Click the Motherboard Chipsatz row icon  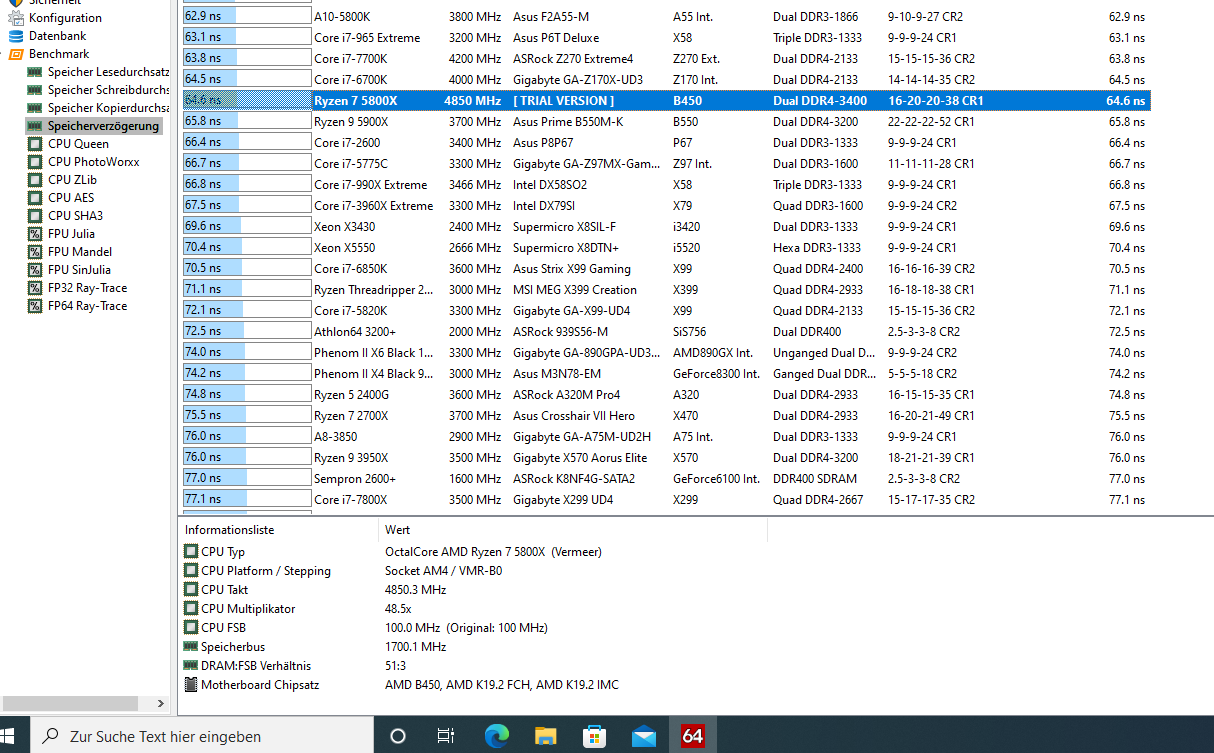tap(191, 685)
